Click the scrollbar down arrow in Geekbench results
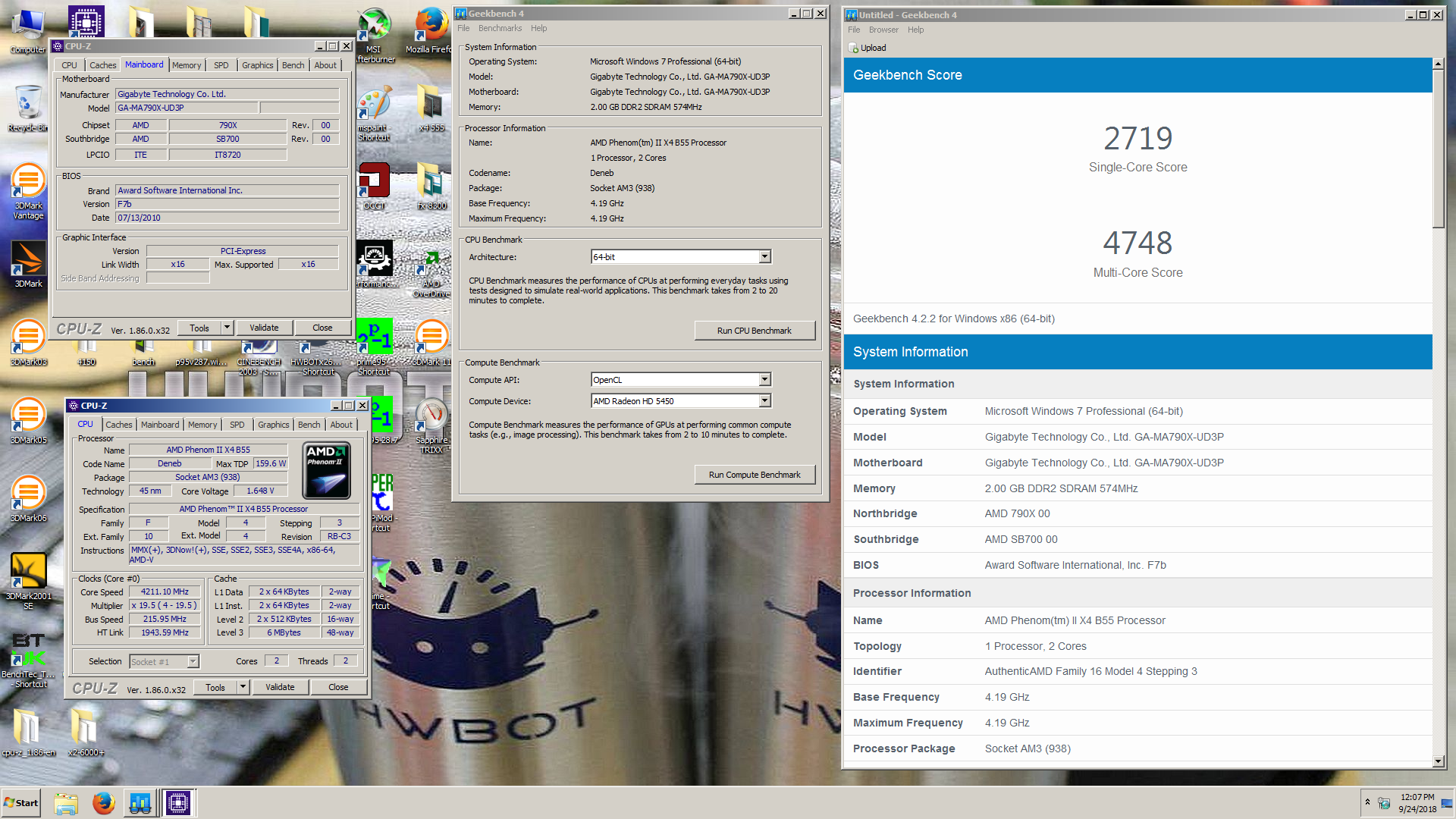Image resolution: width=1456 pixels, height=819 pixels. (1439, 761)
